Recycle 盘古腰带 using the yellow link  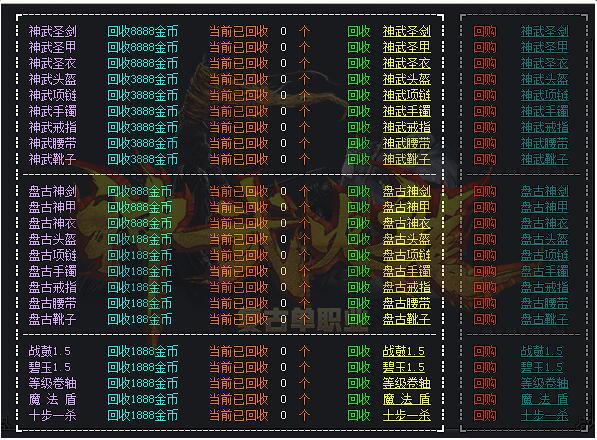[407, 303]
